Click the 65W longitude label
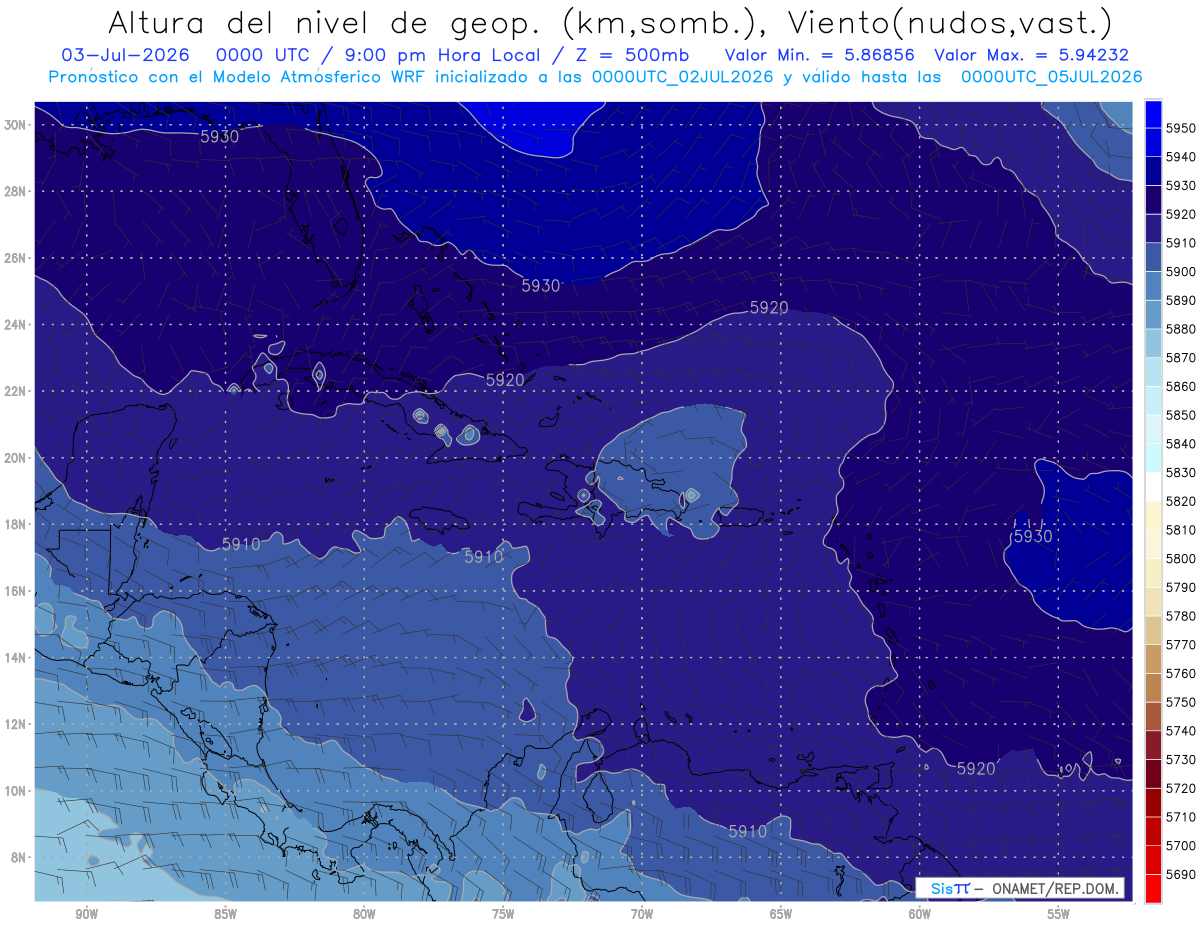 point(781,915)
